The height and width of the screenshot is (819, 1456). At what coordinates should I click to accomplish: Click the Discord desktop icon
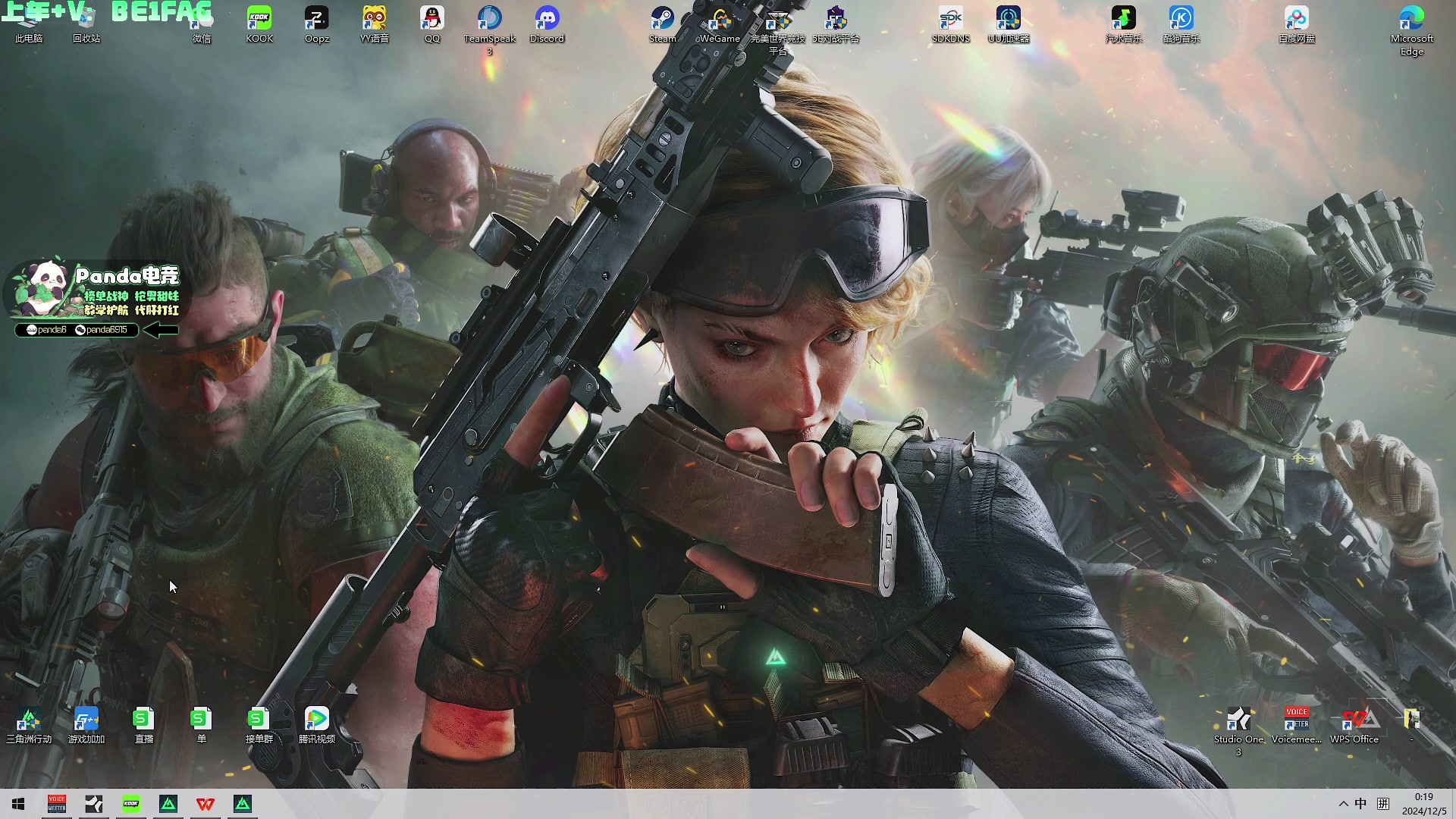click(x=548, y=24)
